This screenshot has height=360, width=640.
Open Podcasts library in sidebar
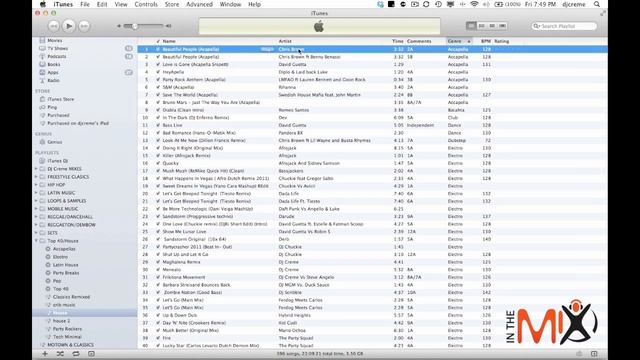[57, 56]
